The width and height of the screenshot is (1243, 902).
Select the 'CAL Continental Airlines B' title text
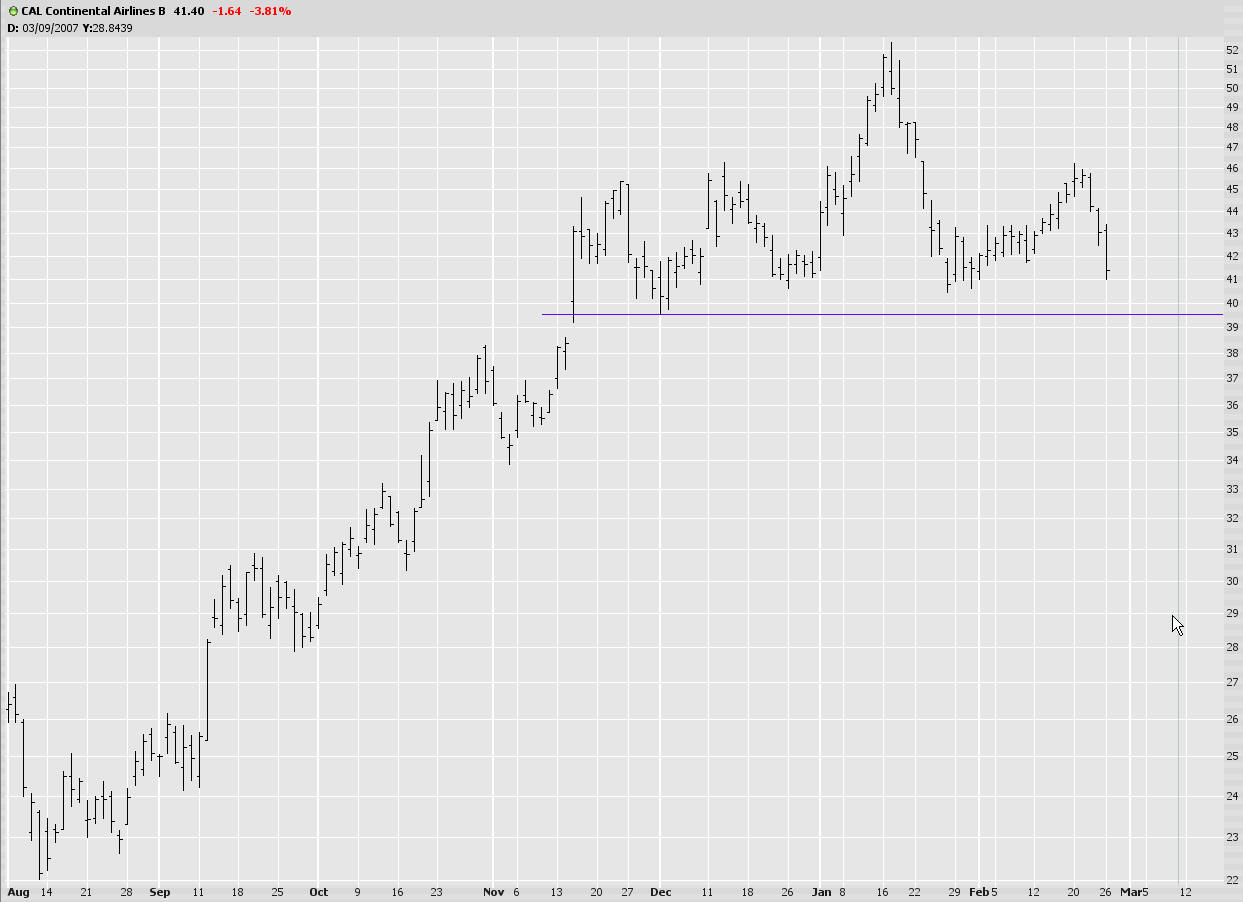tap(94, 11)
